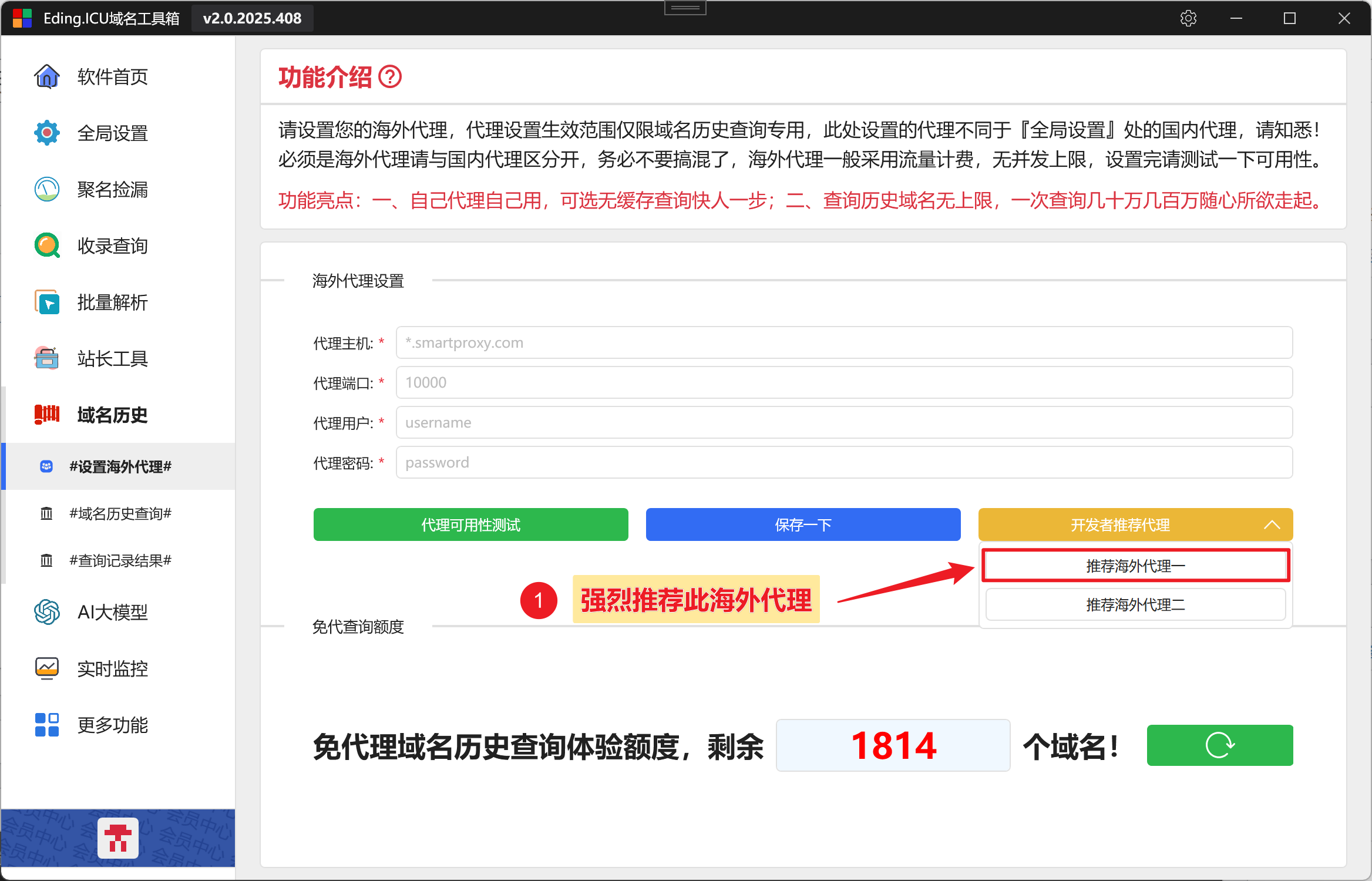
Task: Click the 域名历史 red barcode icon
Action: click(47, 415)
